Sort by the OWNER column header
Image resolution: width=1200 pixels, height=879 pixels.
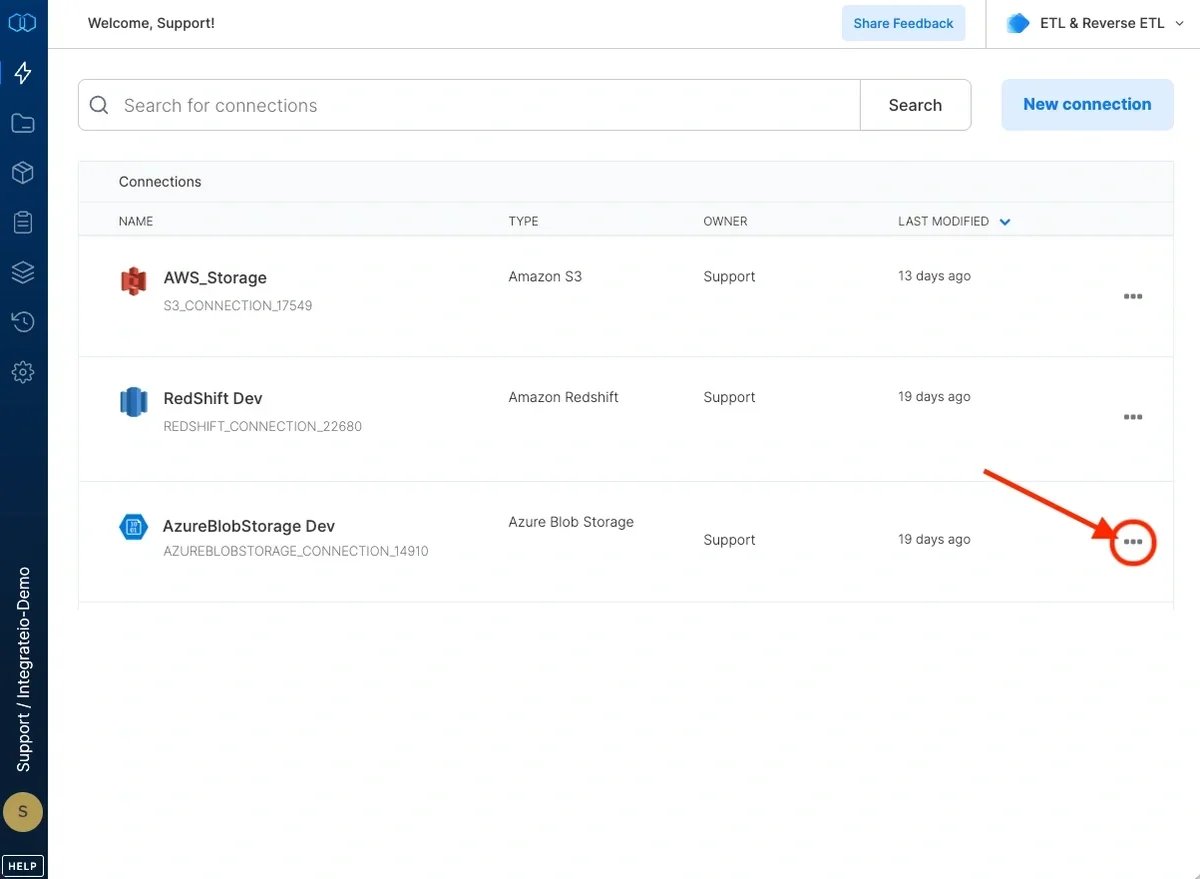tap(725, 221)
